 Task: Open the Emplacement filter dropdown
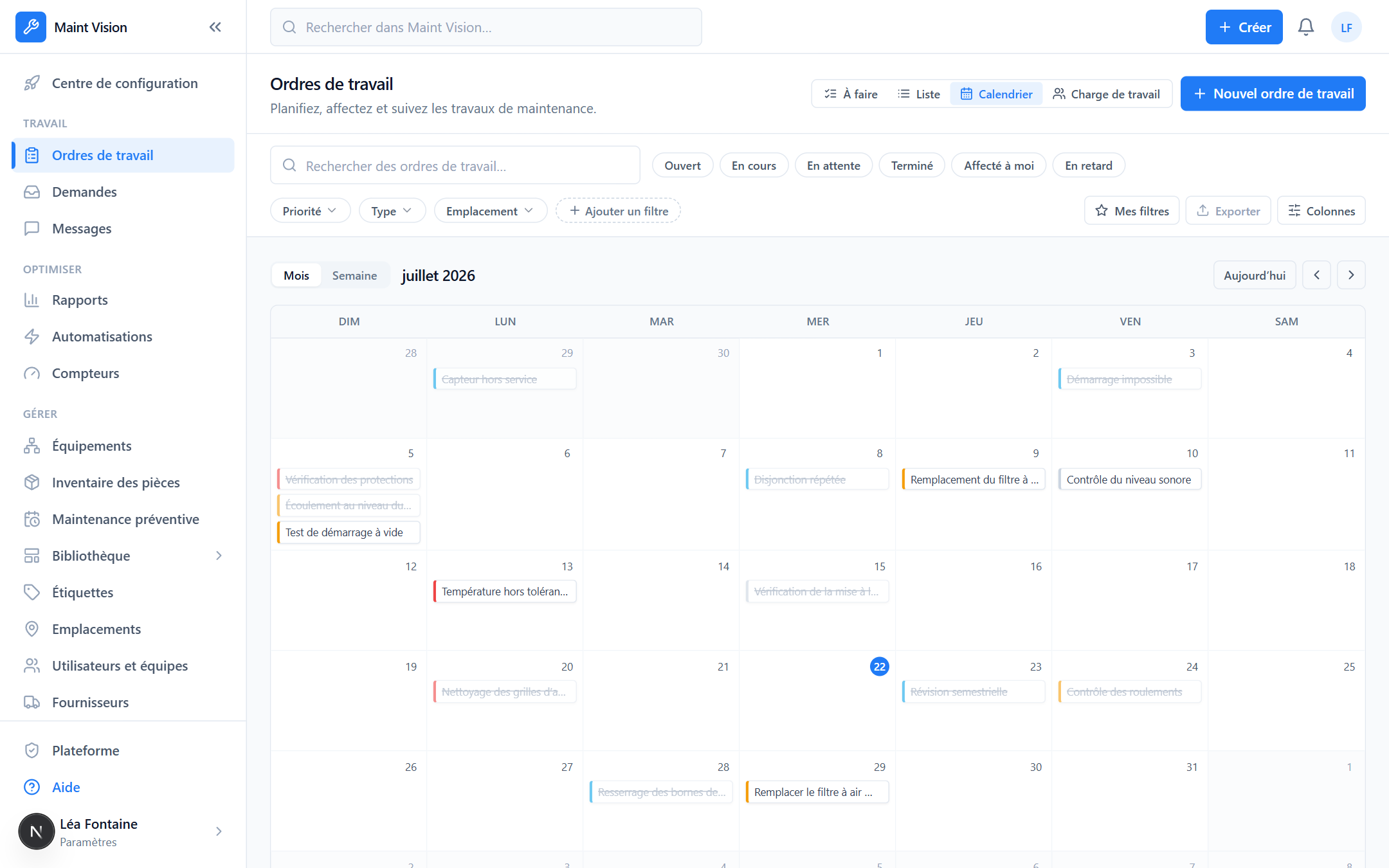tap(490, 211)
